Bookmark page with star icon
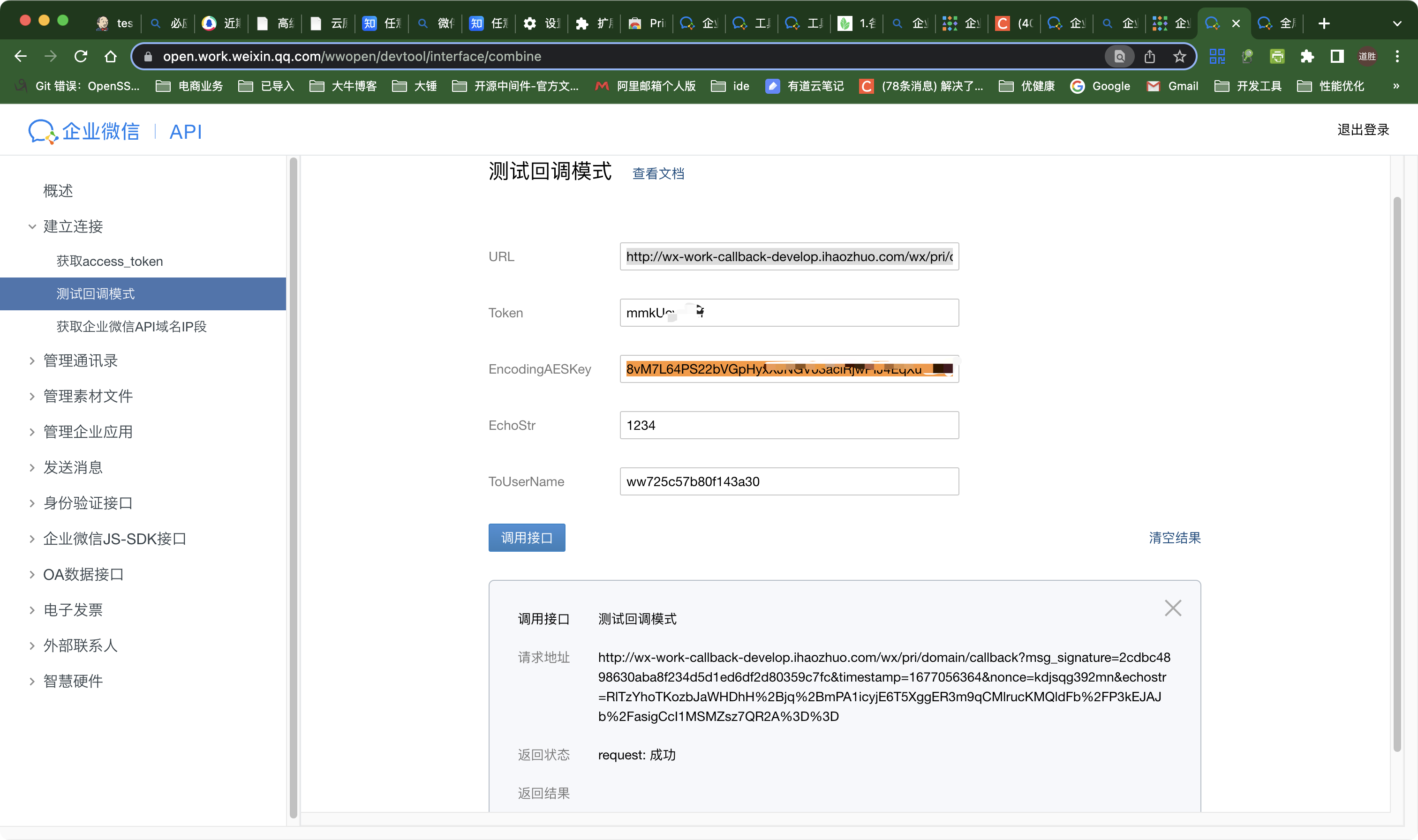Viewport: 1418px width, 840px height. [x=1179, y=56]
